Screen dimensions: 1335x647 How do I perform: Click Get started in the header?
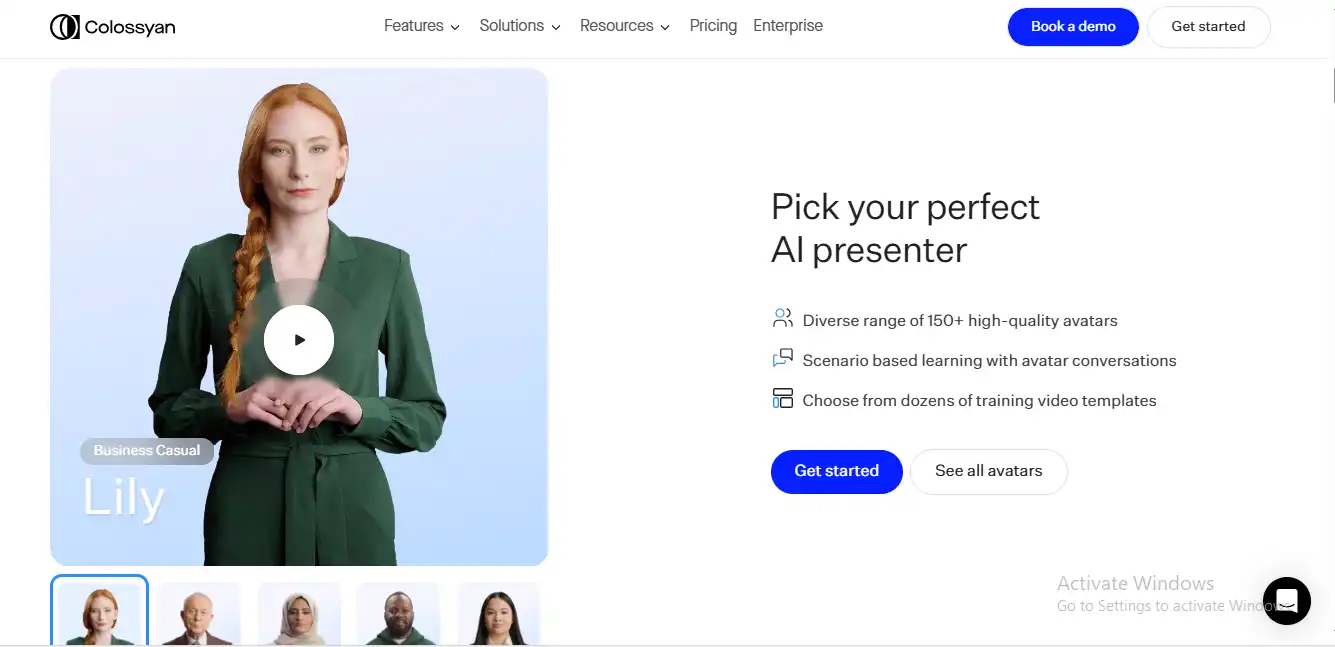point(1208,27)
